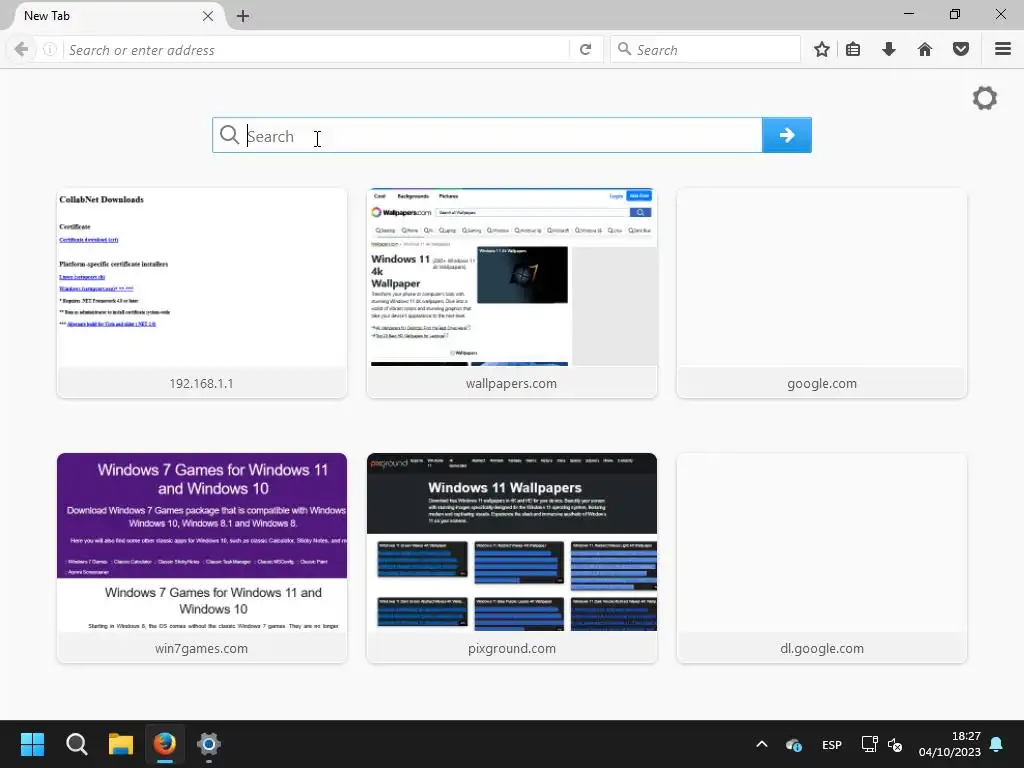Click the Search or enter address bar

[x=317, y=50]
